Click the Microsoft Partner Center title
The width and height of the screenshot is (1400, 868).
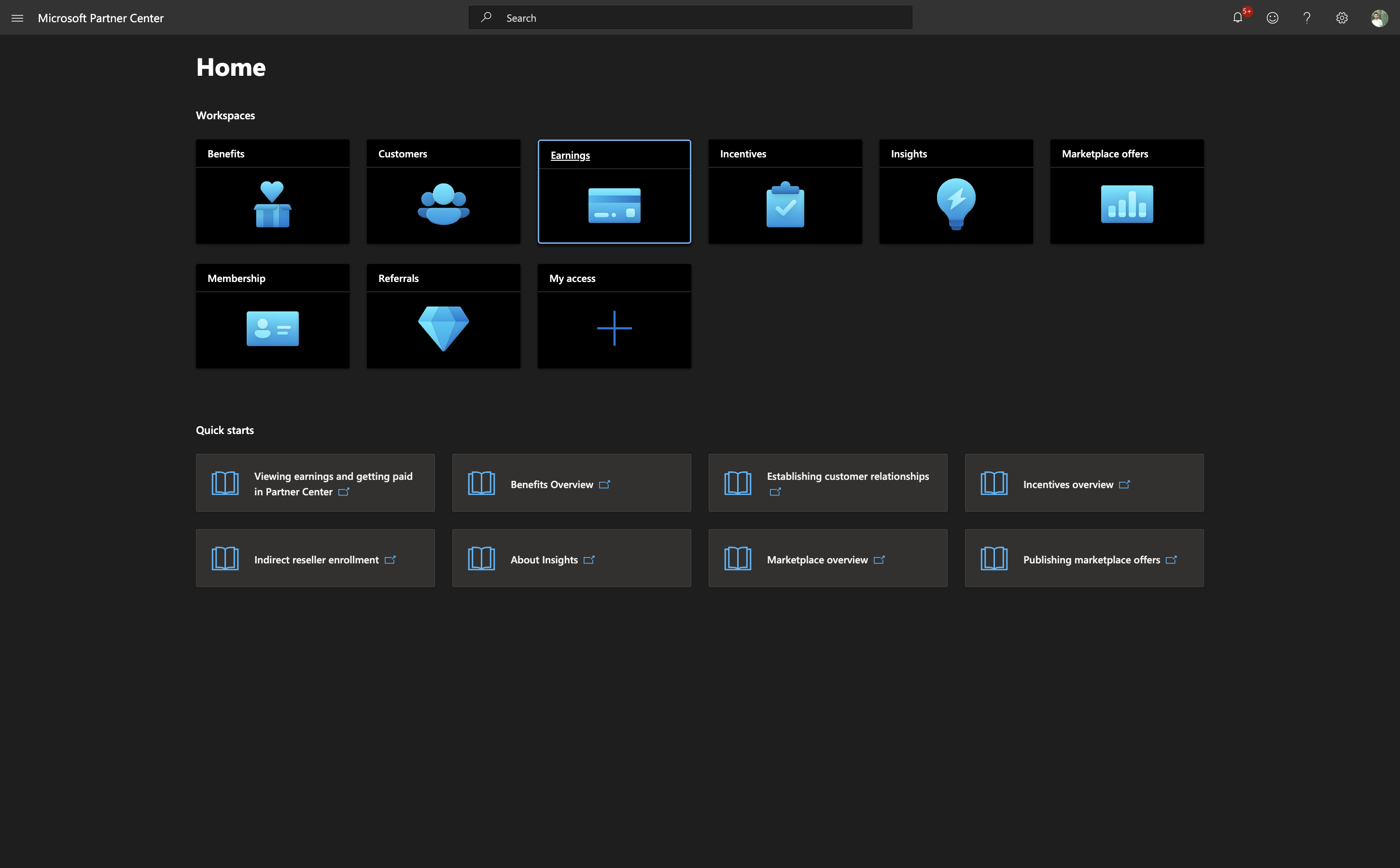click(x=100, y=18)
